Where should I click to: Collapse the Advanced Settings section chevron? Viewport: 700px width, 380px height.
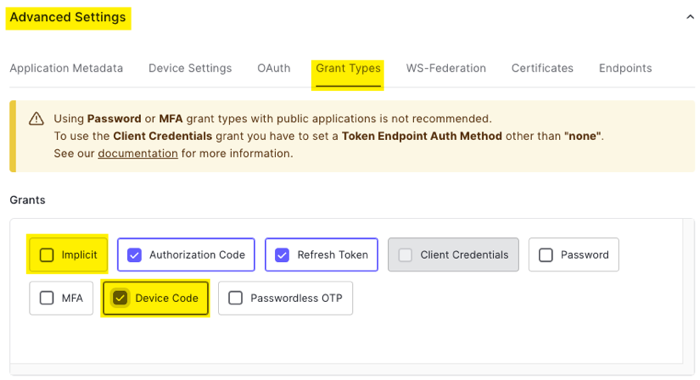[x=690, y=17]
